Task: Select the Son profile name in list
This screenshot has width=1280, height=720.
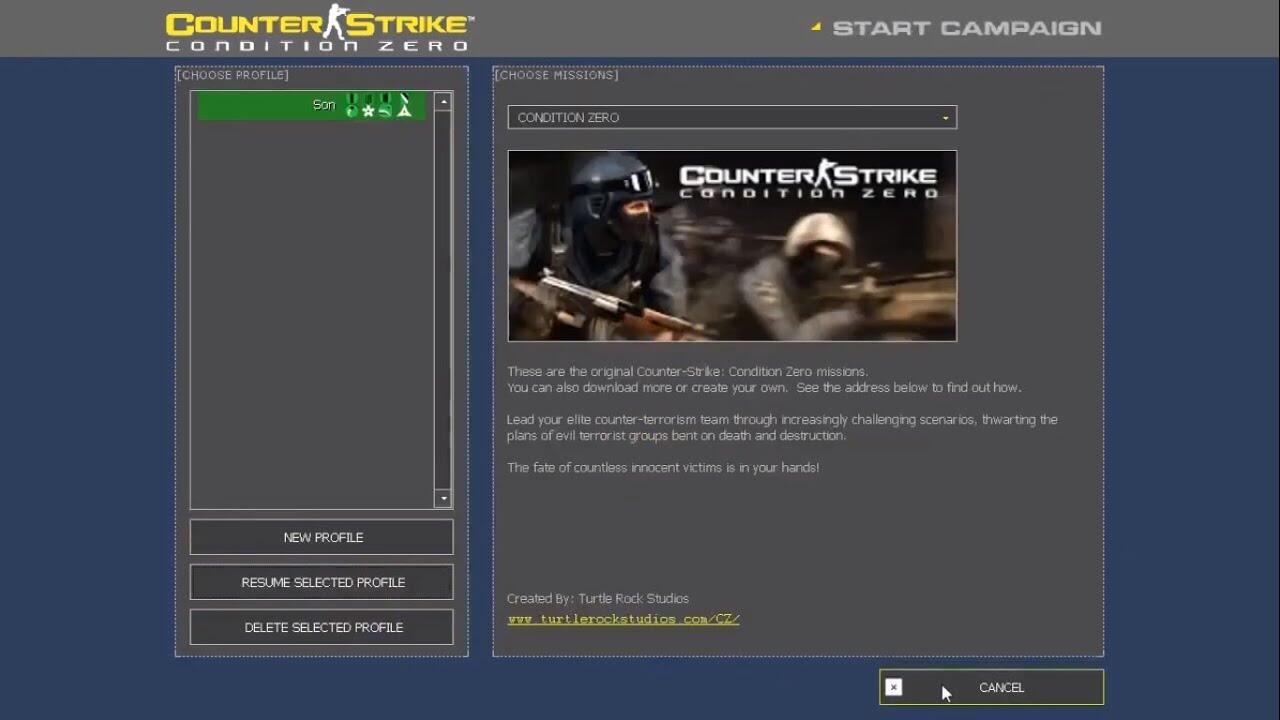Action: coord(323,105)
